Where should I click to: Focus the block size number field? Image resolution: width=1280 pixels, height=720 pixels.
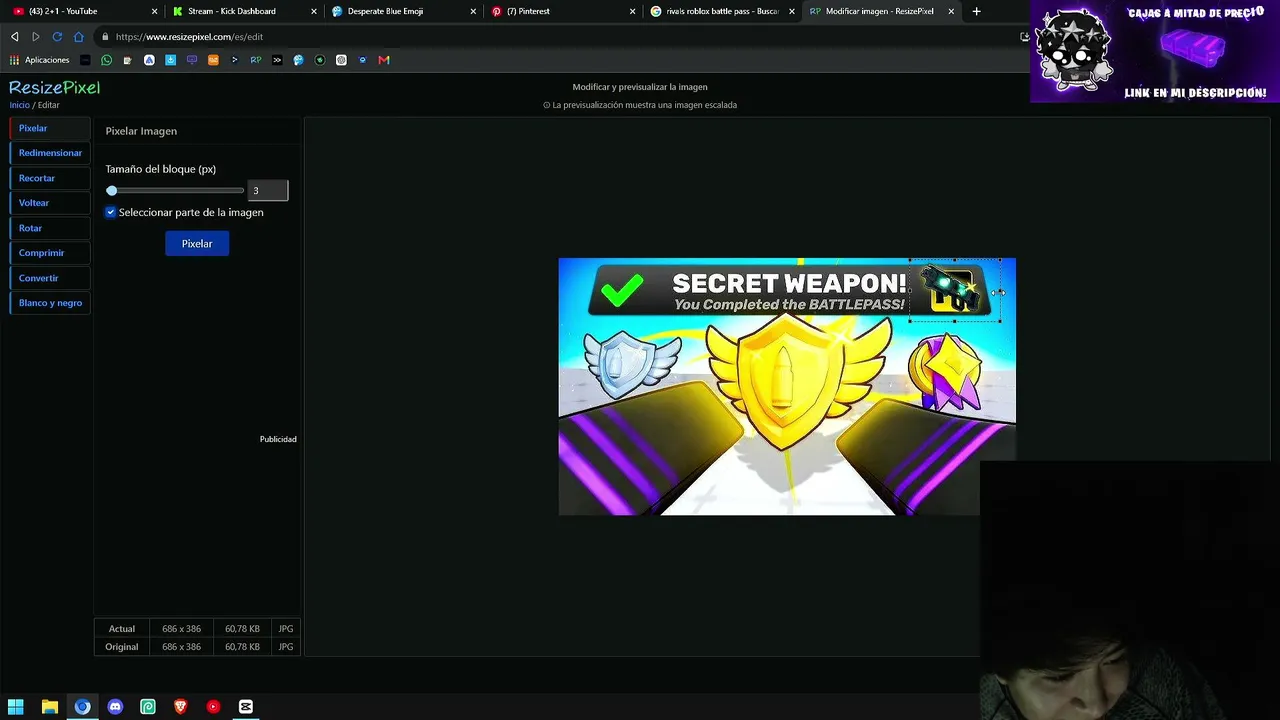(x=268, y=190)
